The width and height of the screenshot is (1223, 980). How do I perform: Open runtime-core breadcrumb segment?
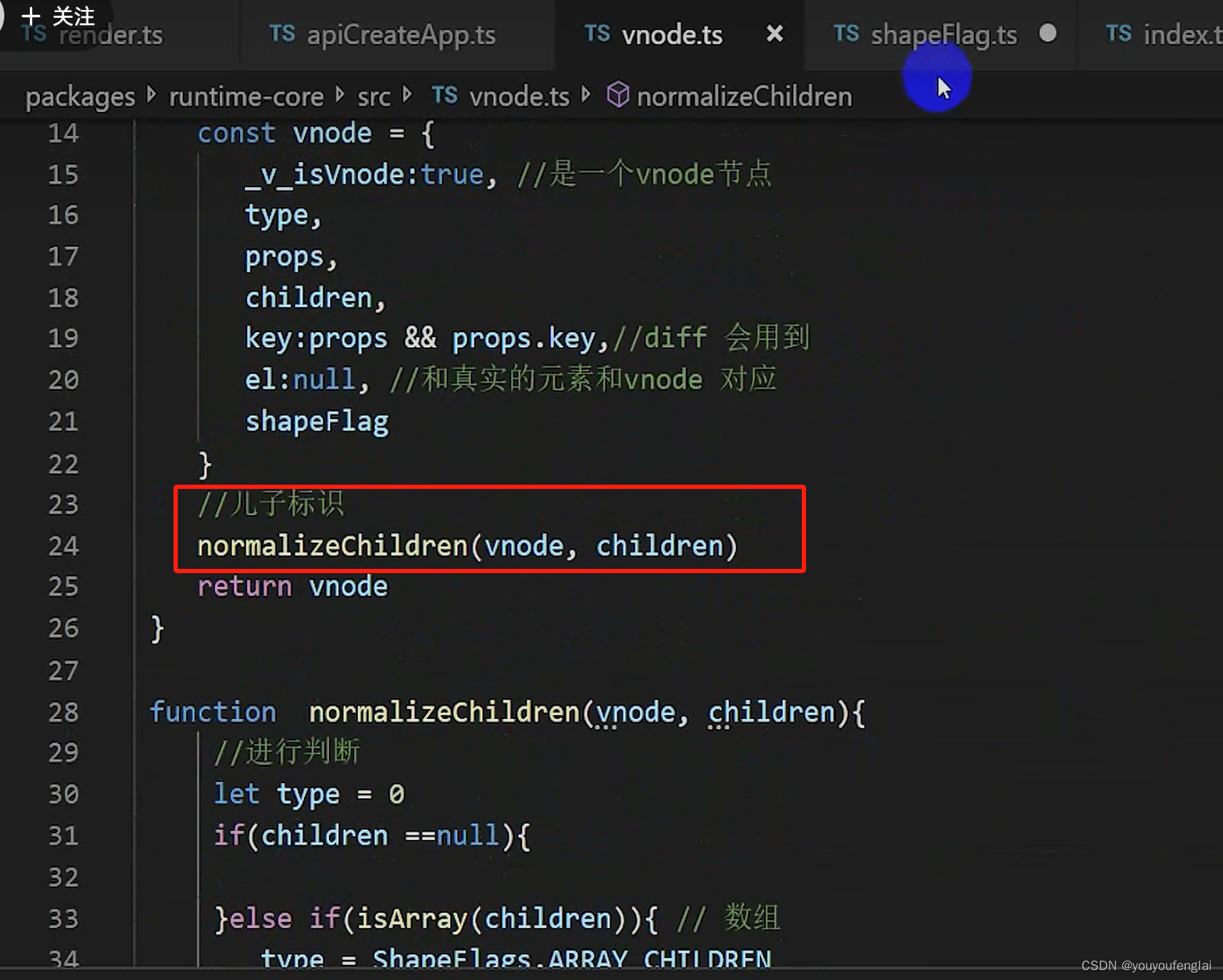coord(246,96)
